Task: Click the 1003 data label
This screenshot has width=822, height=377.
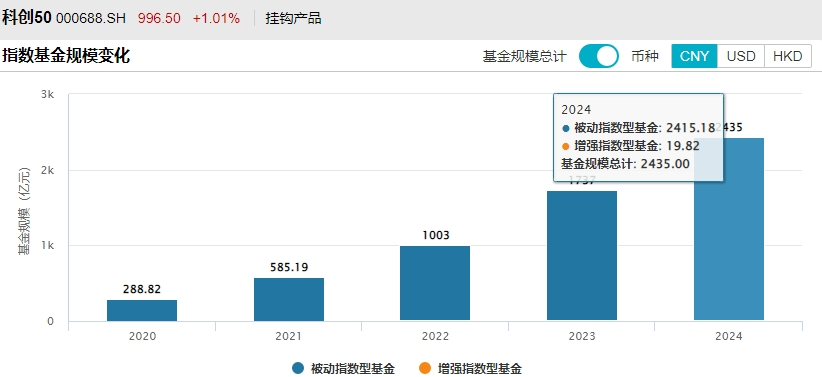Action: [x=436, y=235]
